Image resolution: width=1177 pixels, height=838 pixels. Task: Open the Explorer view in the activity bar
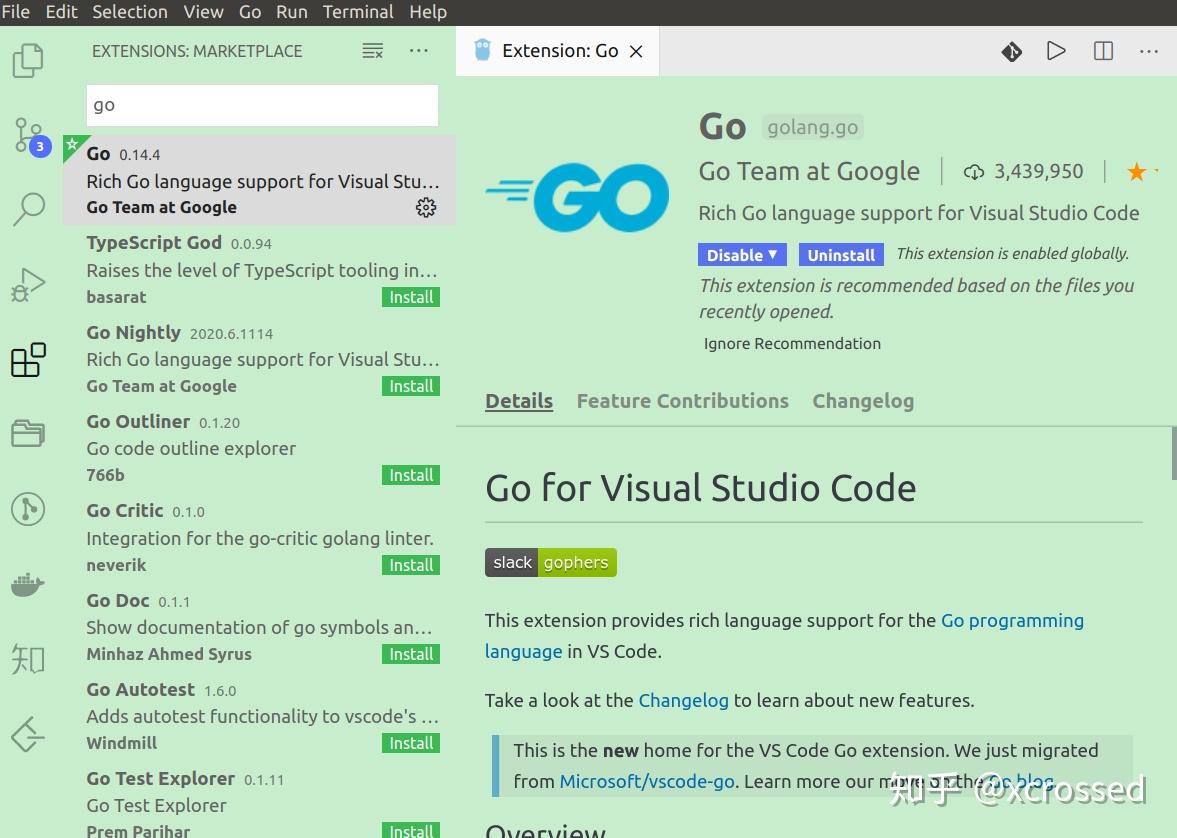(27, 60)
